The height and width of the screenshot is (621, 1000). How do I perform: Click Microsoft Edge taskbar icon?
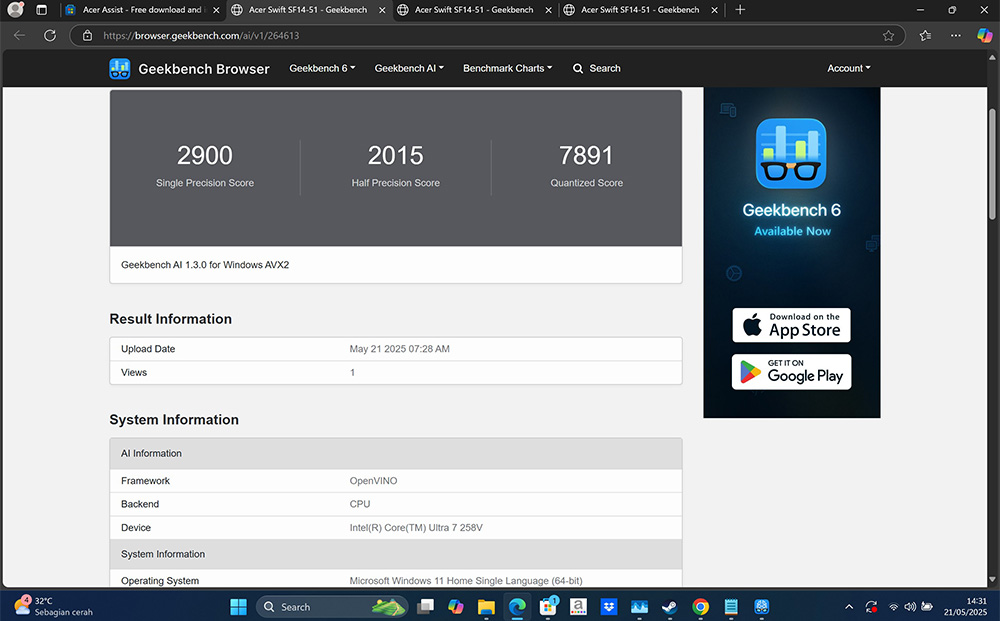(517, 607)
